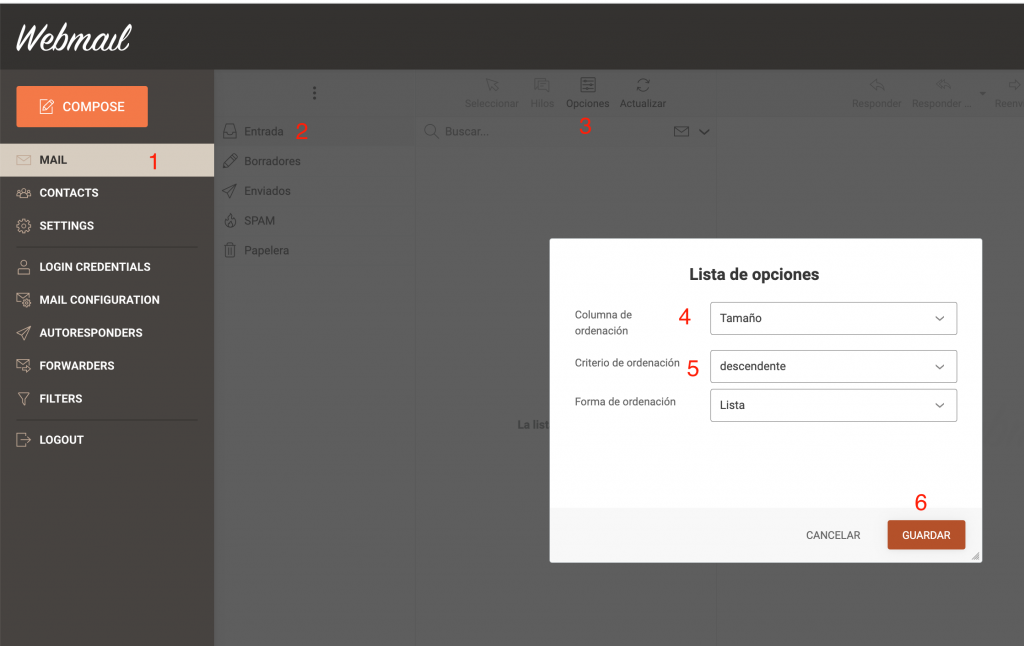1024x646 pixels.
Task: Click the Seleccionar cursor icon
Action: pos(491,87)
